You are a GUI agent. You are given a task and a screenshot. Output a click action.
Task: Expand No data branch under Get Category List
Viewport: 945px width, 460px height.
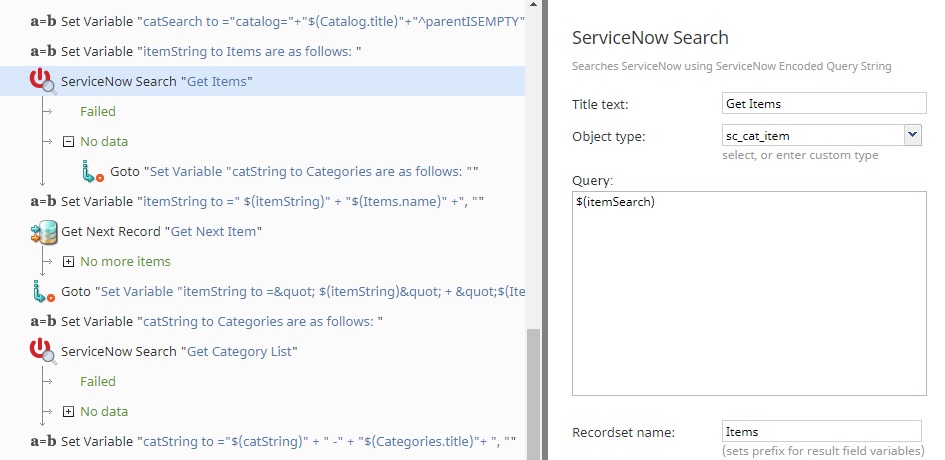[69, 412]
